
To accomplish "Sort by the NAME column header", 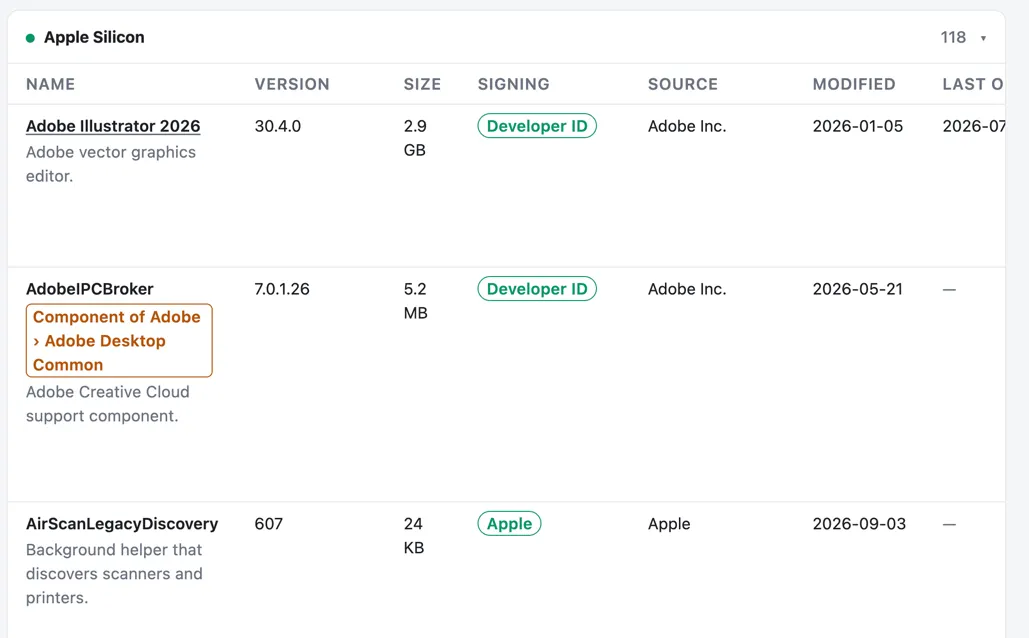I will (51, 84).
